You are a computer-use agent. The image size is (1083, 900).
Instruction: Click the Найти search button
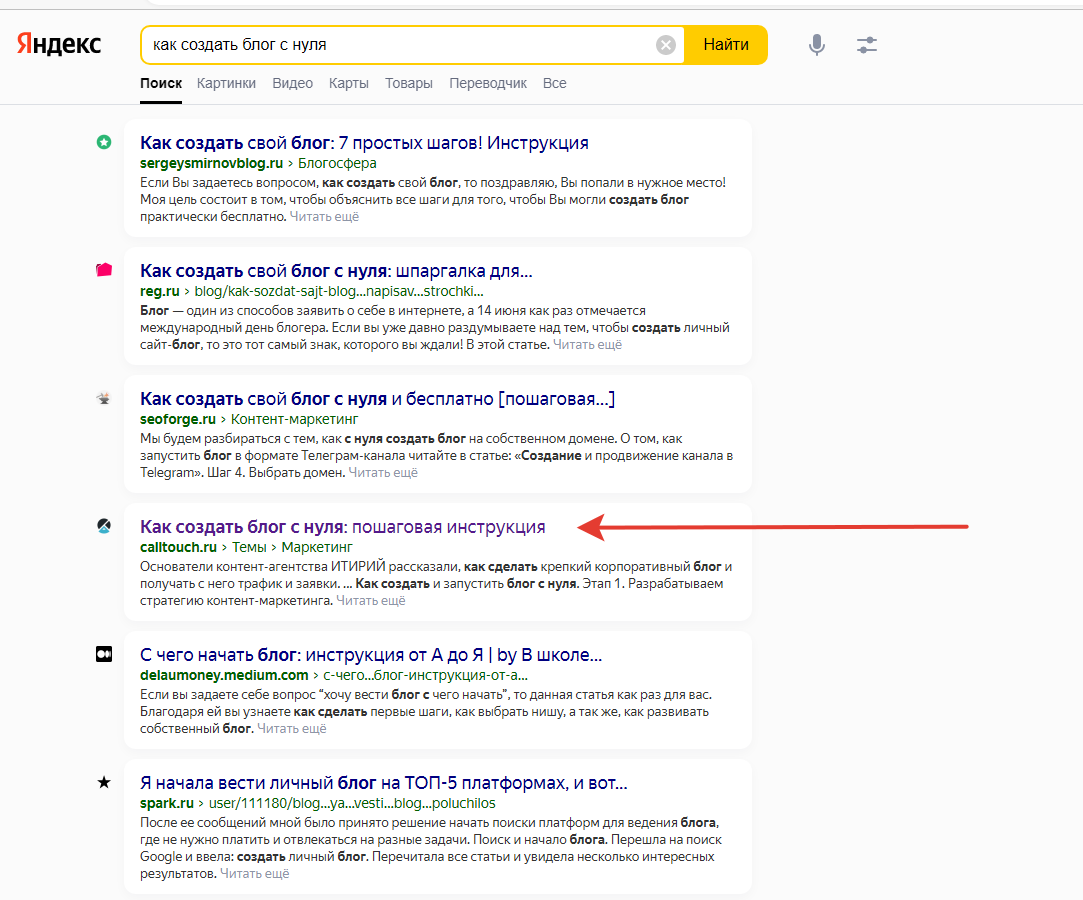(726, 45)
